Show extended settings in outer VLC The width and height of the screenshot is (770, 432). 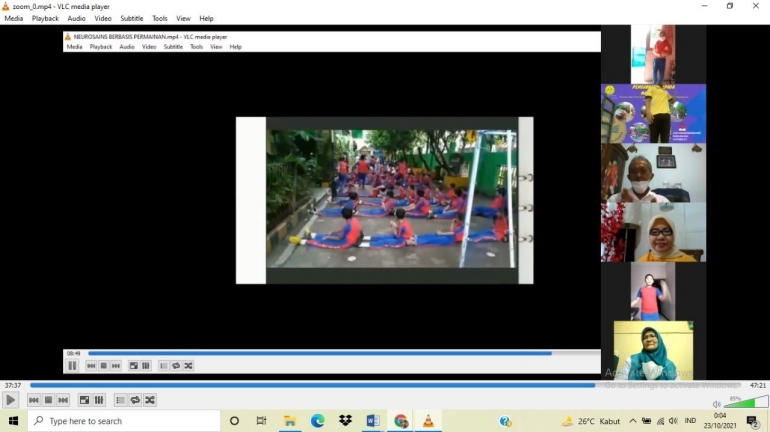99,400
